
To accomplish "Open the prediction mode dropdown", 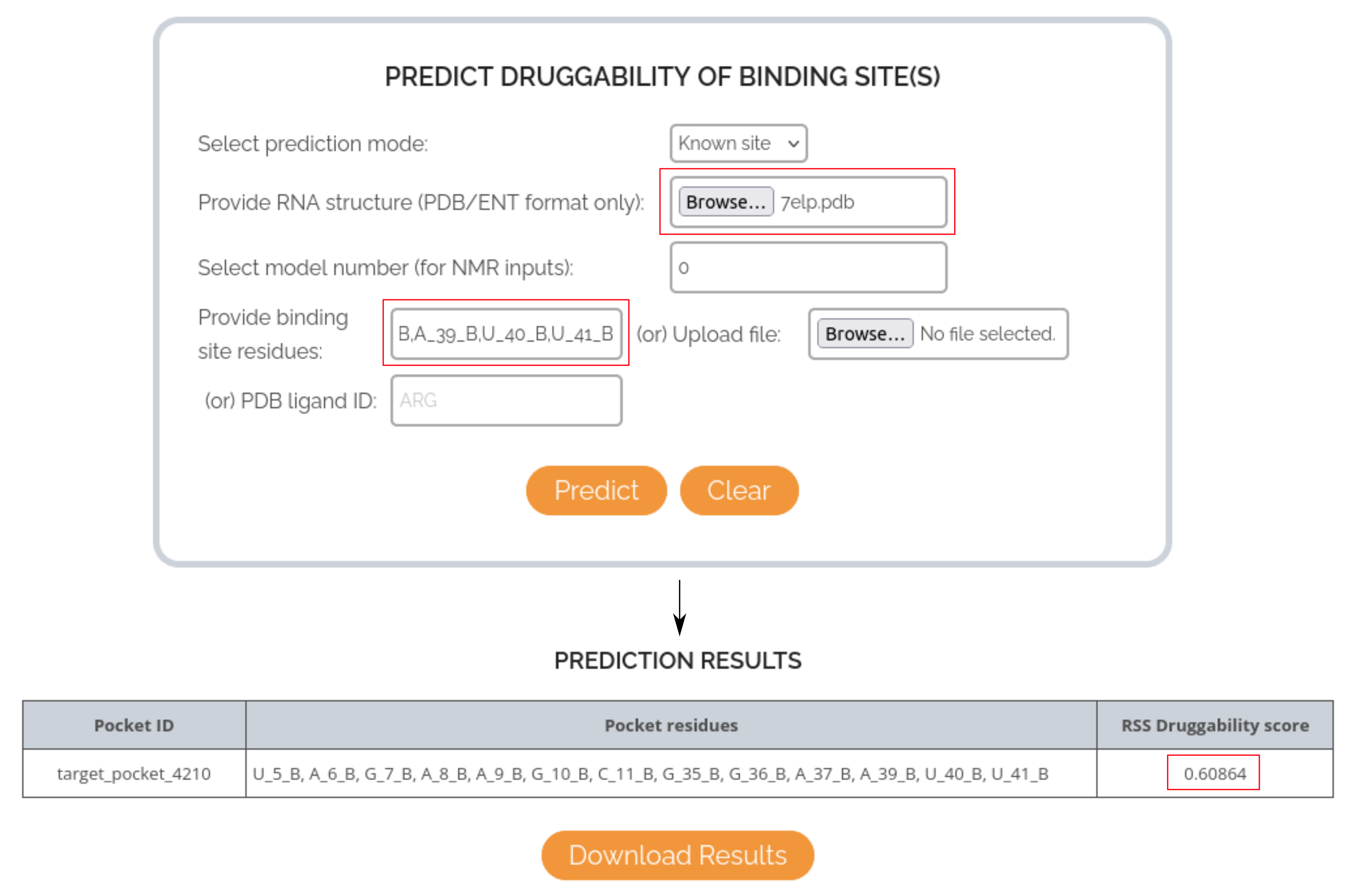I will tap(738, 143).
